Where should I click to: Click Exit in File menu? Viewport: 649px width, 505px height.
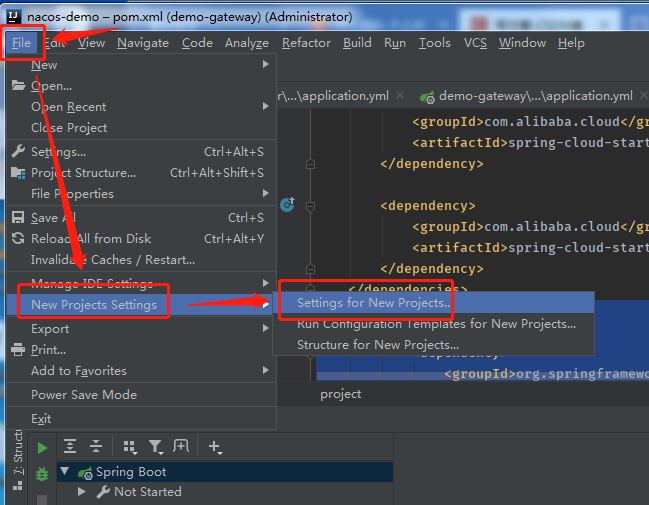(142, 419)
